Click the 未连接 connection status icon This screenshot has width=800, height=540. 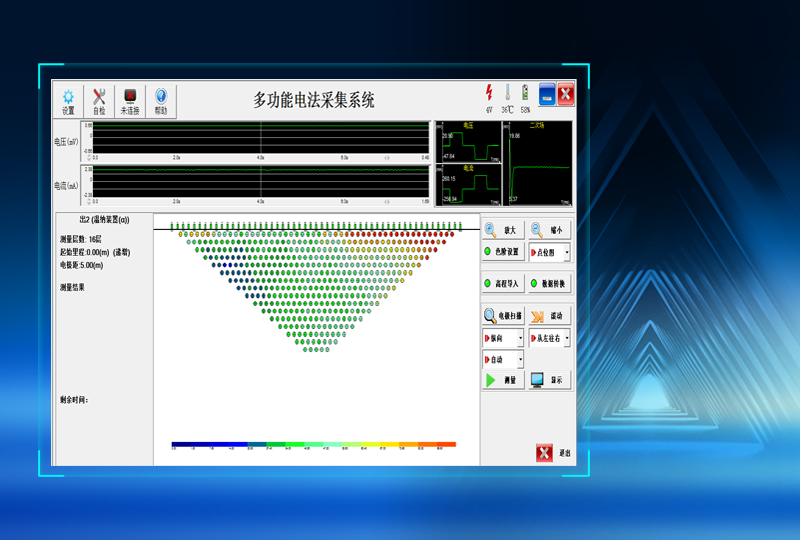click(130, 101)
